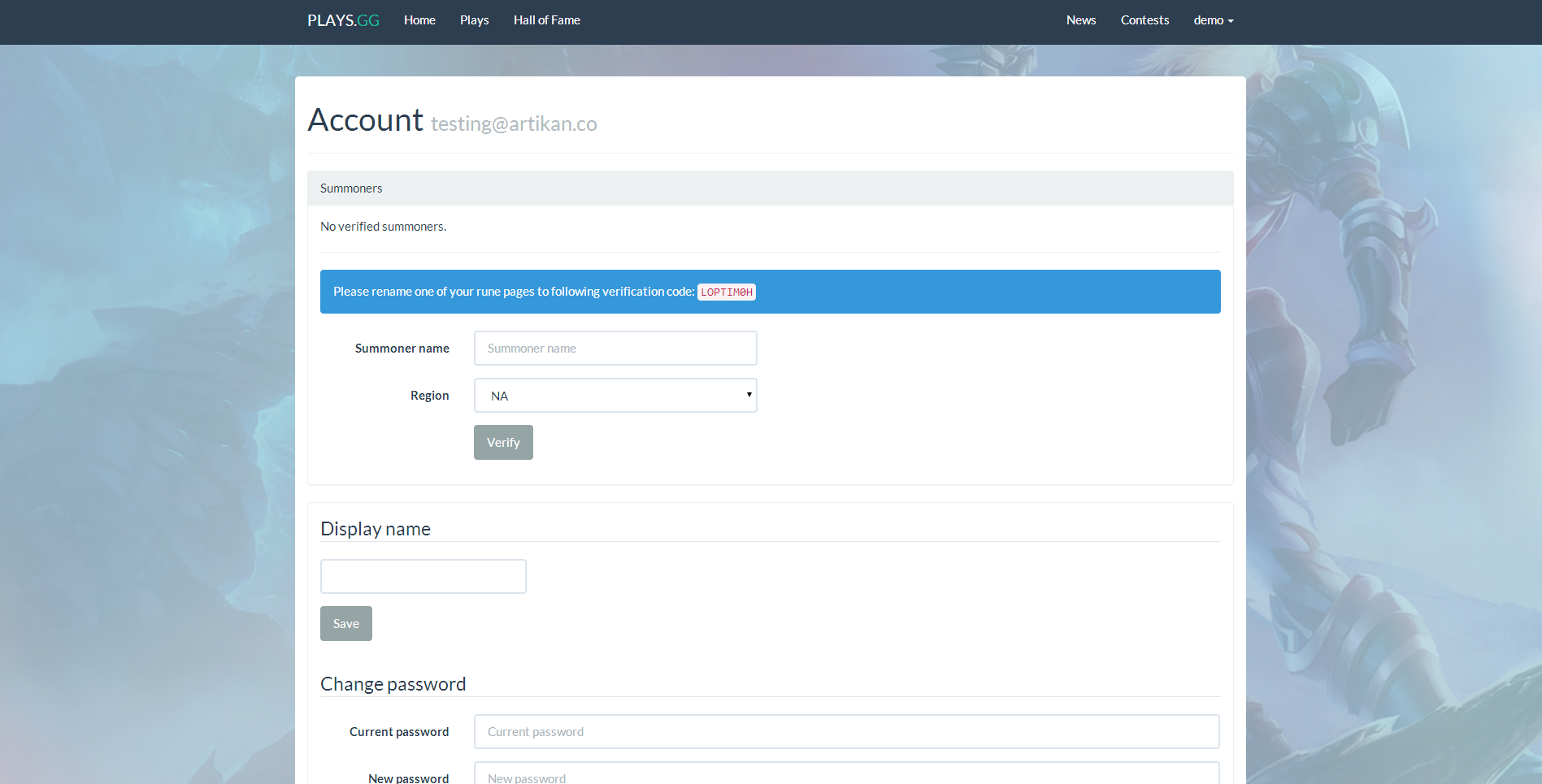
Task: Select the LOPTIM0H verification code
Action: coord(727,292)
